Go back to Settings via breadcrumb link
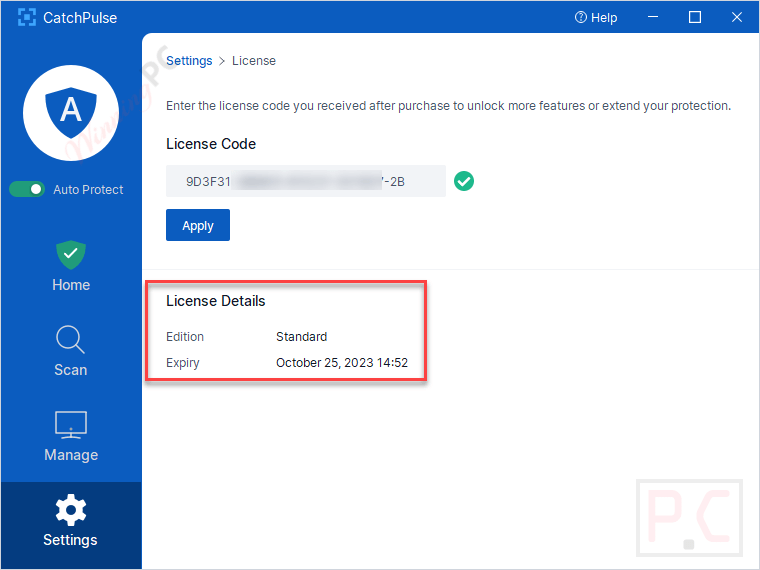This screenshot has height=570, width=760. click(x=189, y=61)
